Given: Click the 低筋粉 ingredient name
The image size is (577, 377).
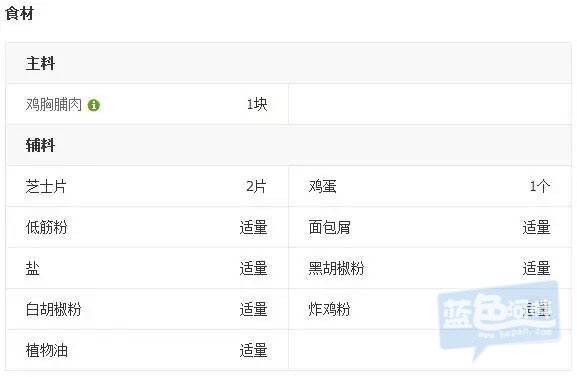Looking at the screenshot, I should coord(46,227).
